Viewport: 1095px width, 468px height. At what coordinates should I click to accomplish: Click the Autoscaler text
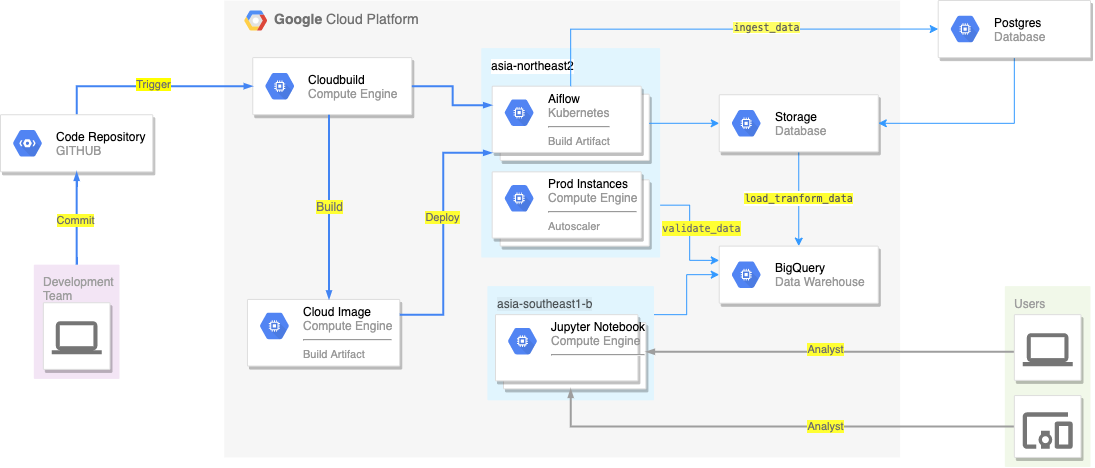[x=574, y=226]
